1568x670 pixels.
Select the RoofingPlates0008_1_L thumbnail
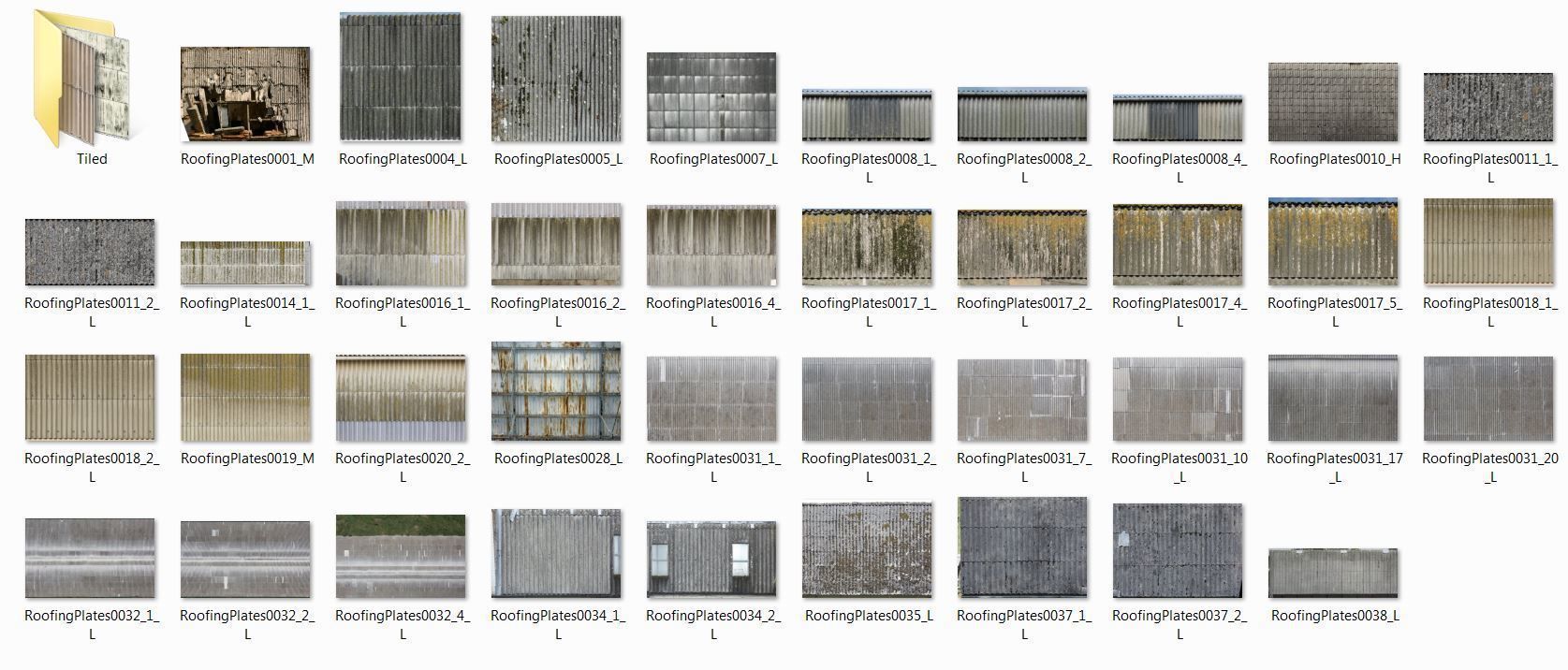pyautogui.click(x=867, y=115)
